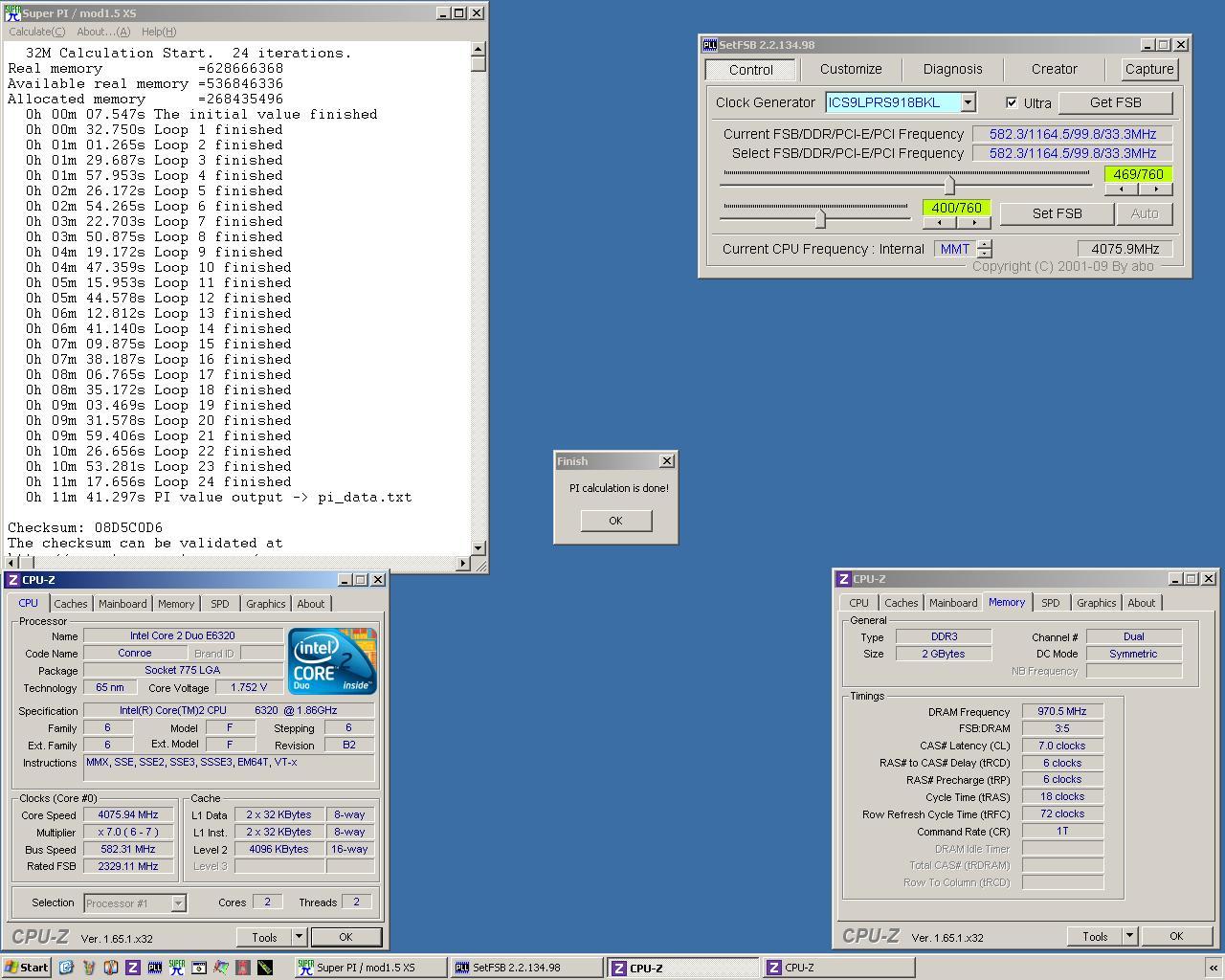Screen dimensions: 1225x980
Task: Click the 4075.9MHz CPU frequency field
Action: pos(1125,249)
